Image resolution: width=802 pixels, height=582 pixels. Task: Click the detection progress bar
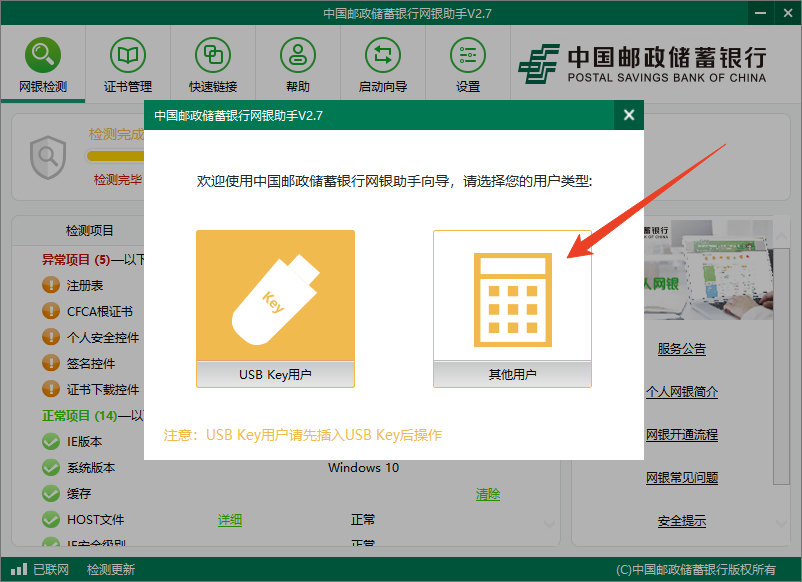click(115, 156)
